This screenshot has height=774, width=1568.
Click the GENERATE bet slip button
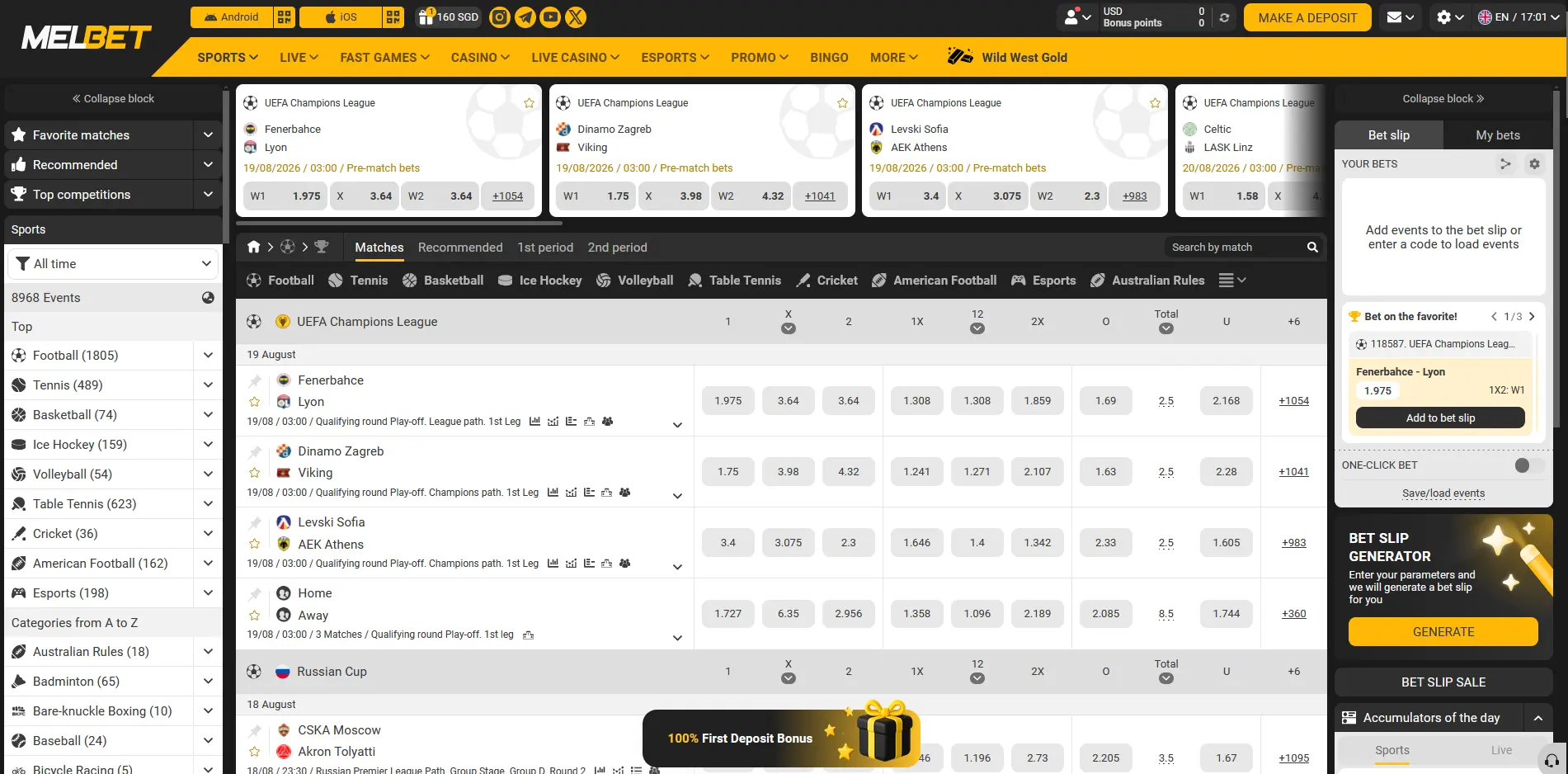pyautogui.click(x=1443, y=632)
